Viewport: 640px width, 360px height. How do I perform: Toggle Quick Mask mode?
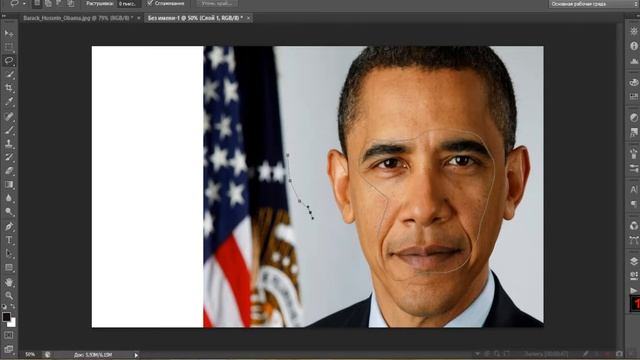pos(9,335)
